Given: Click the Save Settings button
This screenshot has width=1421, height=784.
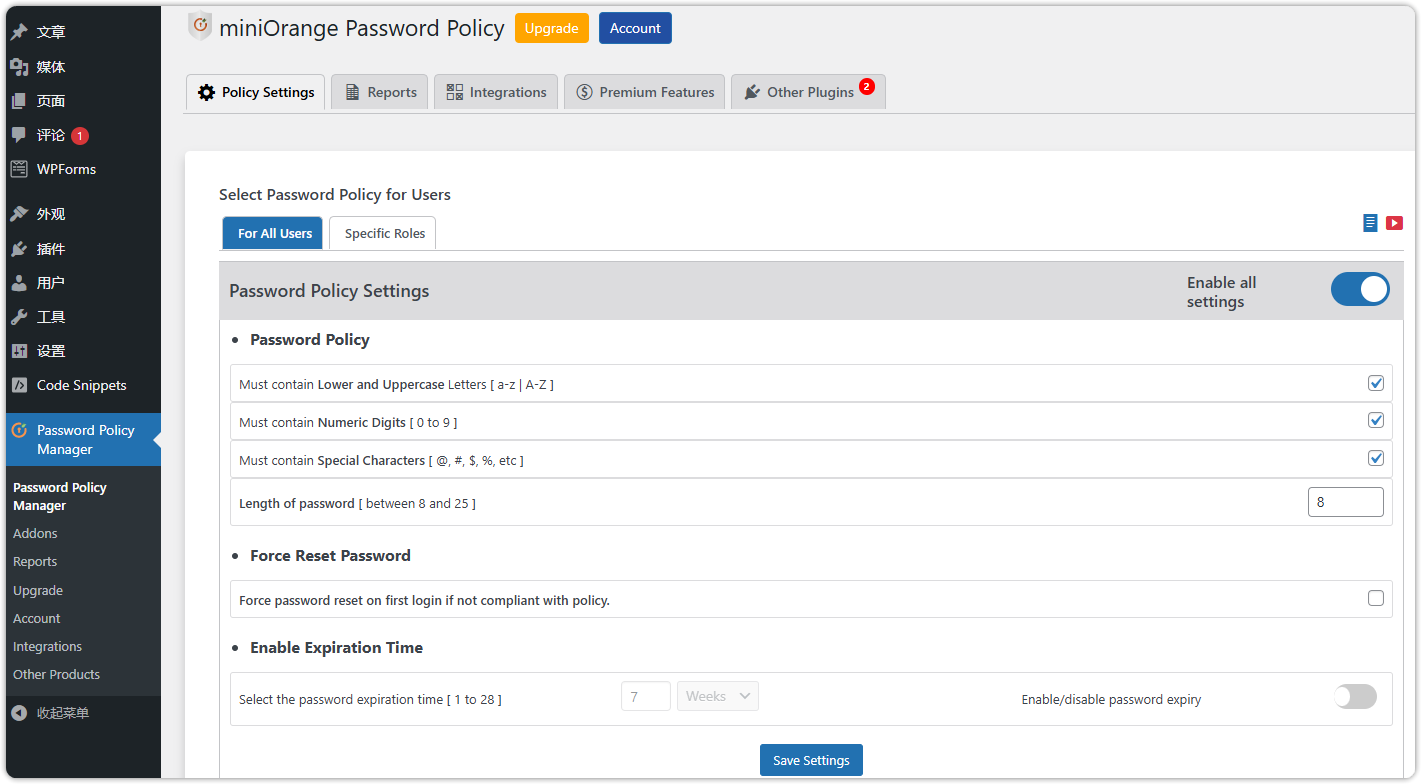Looking at the screenshot, I should click(x=811, y=760).
